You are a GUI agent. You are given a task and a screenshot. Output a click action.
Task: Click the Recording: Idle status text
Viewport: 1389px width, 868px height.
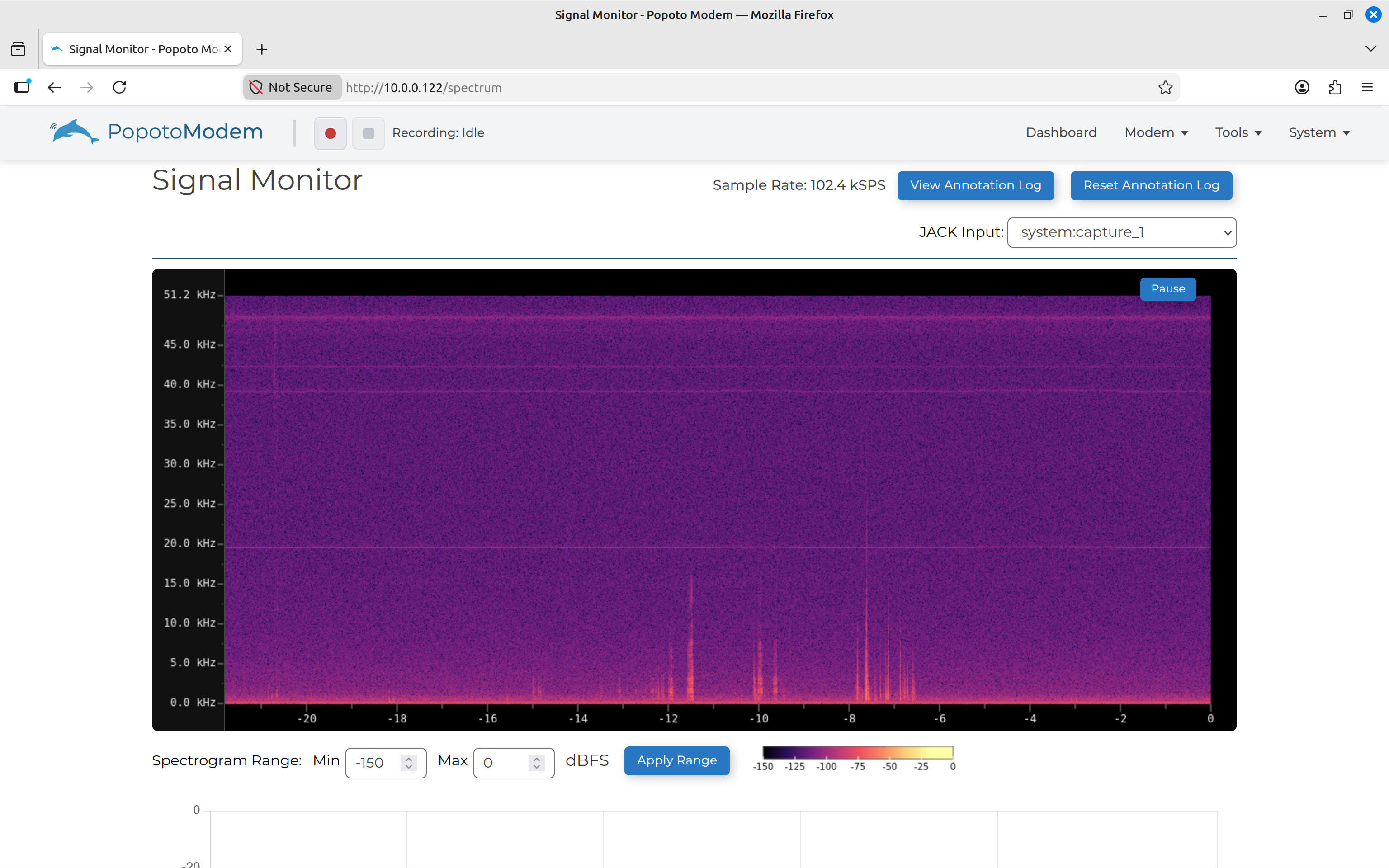(438, 132)
